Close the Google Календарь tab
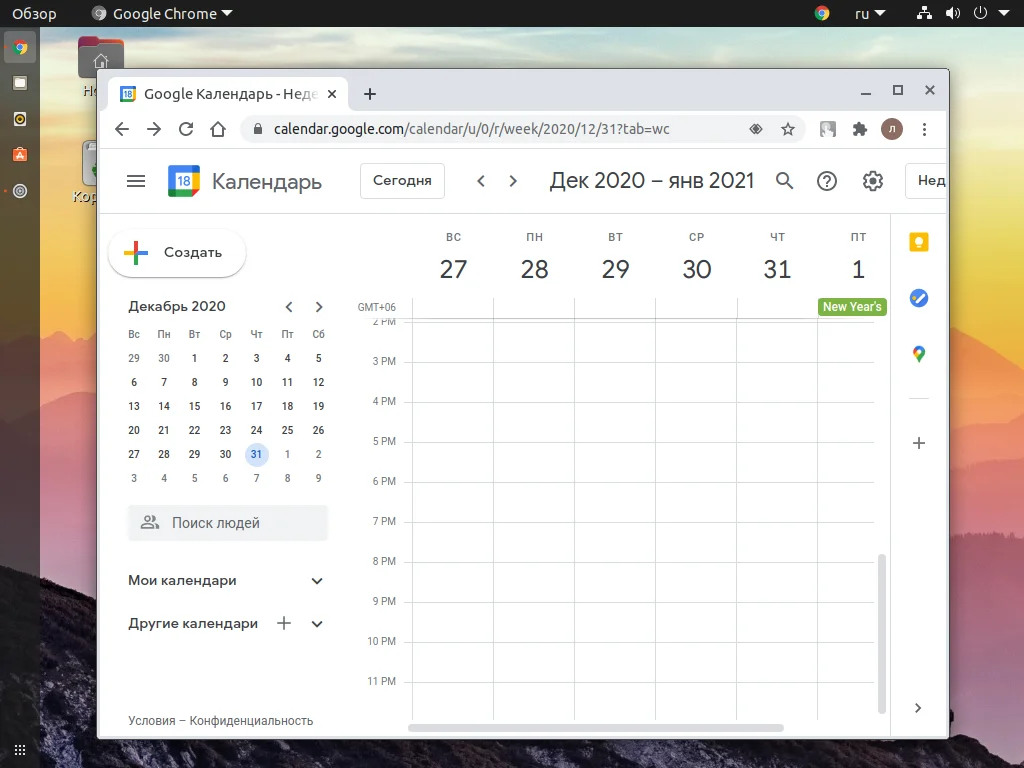The width and height of the screenshot is (1024, 768). tap(332, 94)
